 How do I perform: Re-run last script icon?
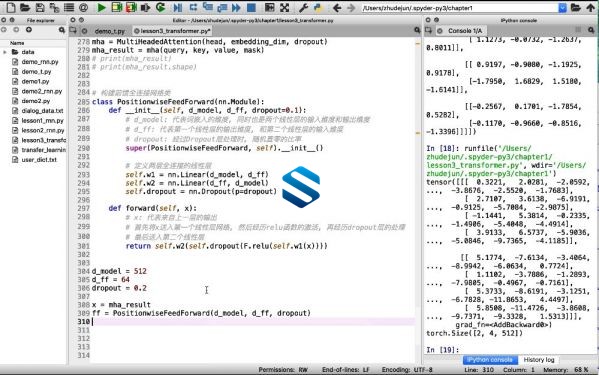point(160,7)
